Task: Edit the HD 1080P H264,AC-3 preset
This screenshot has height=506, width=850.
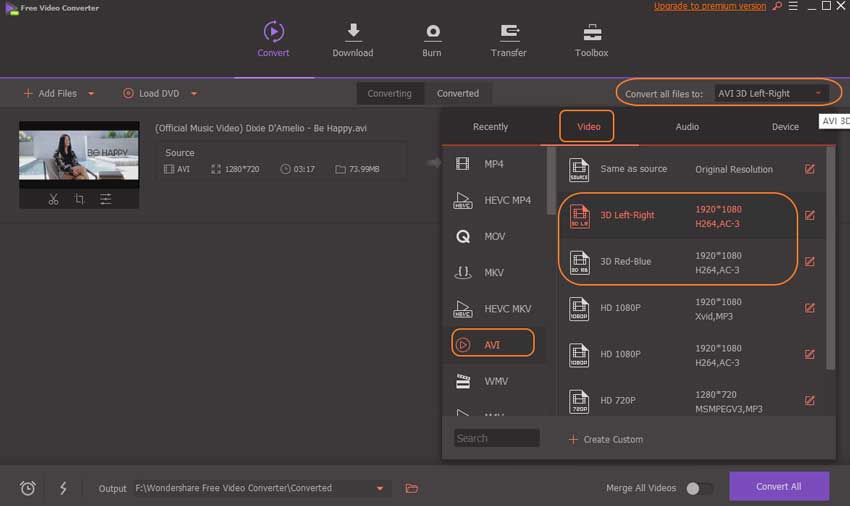Action: [x=809, y=354]
